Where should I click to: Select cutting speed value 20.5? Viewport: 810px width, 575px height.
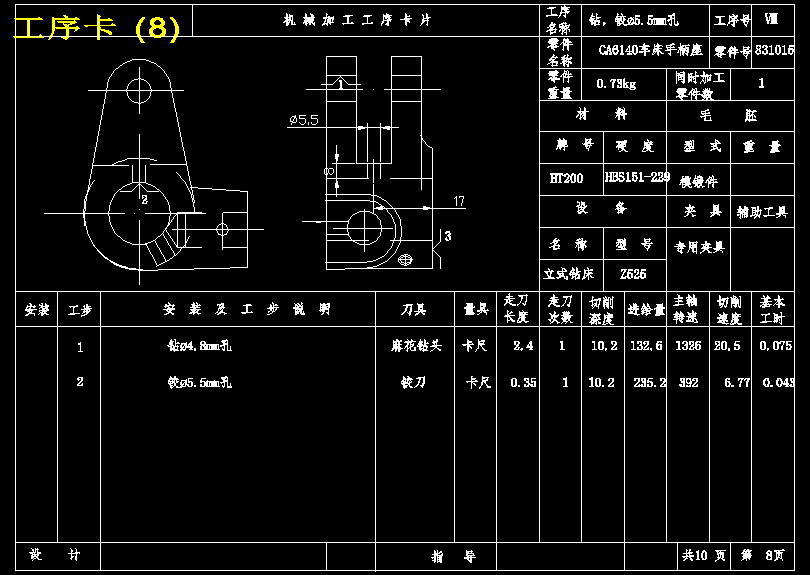pos(727,346)
